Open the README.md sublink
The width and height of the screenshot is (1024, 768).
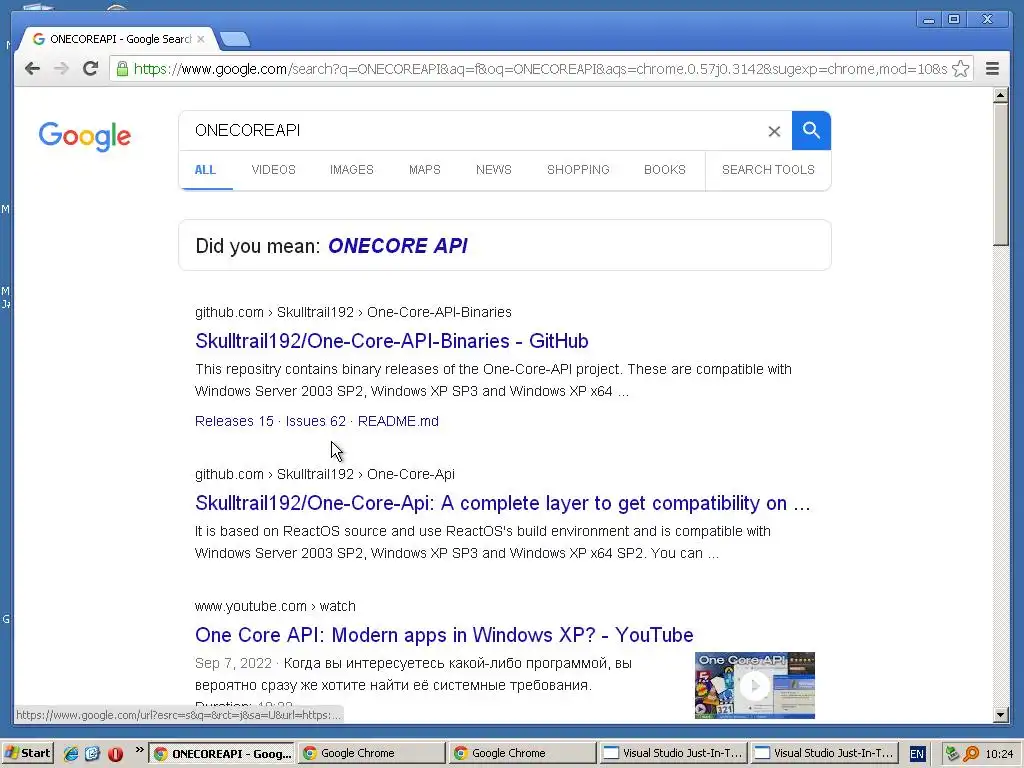pyautogui.click(x=398, y=421)
